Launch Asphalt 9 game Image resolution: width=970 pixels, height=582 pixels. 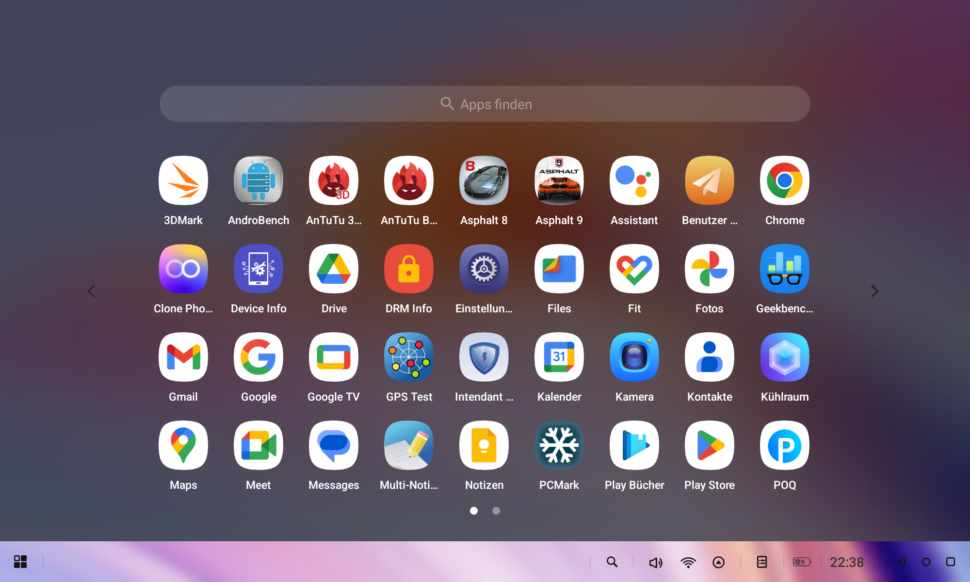tap(559, 181)
